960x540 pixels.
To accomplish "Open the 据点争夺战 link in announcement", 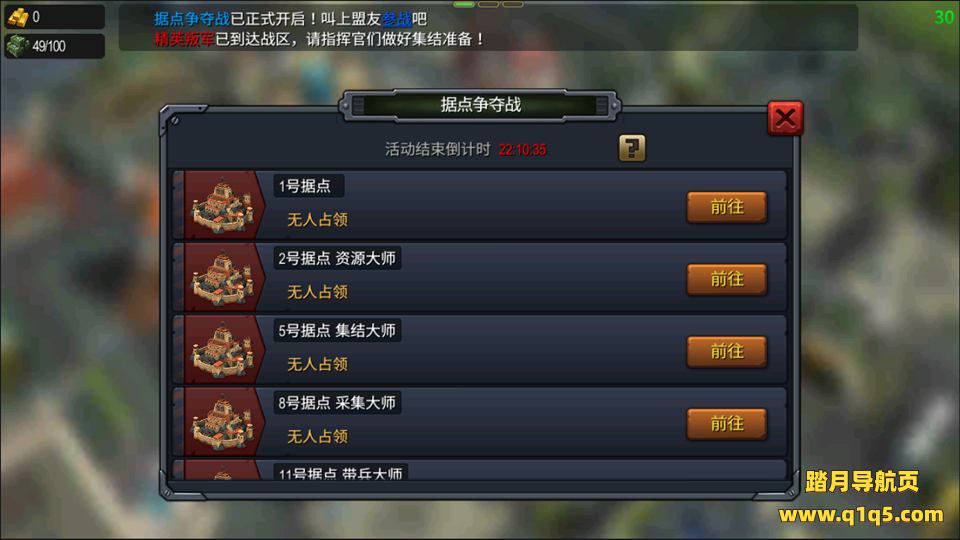I will point(192,19).
